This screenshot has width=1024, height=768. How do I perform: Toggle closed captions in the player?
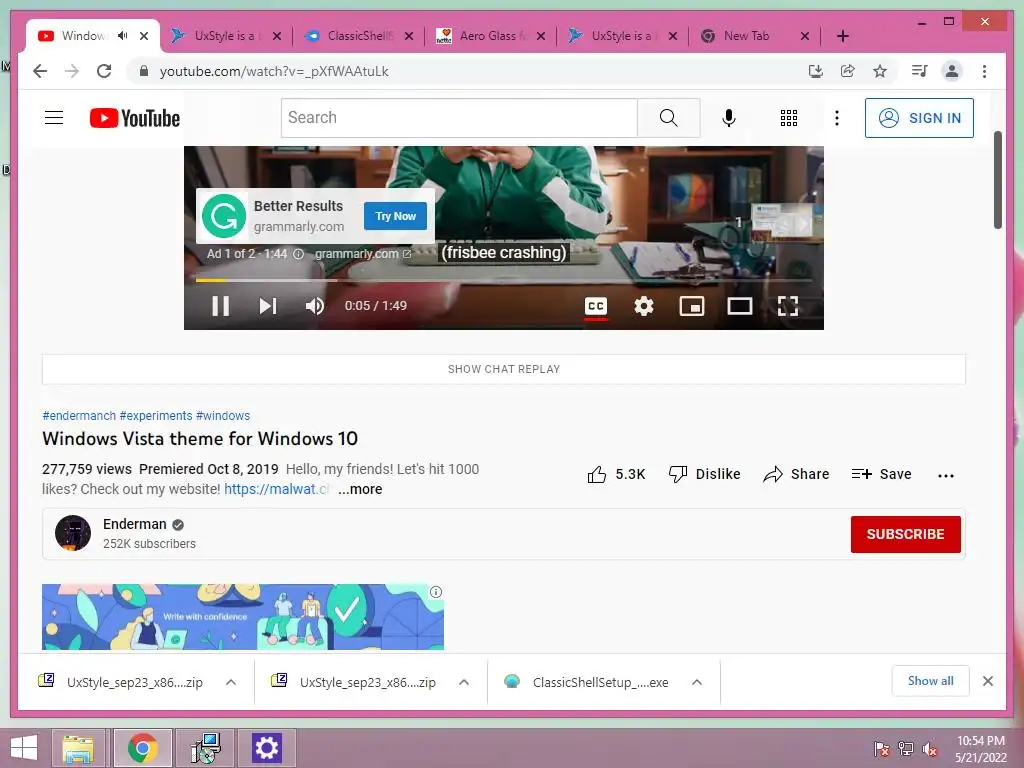coord(596,306)
